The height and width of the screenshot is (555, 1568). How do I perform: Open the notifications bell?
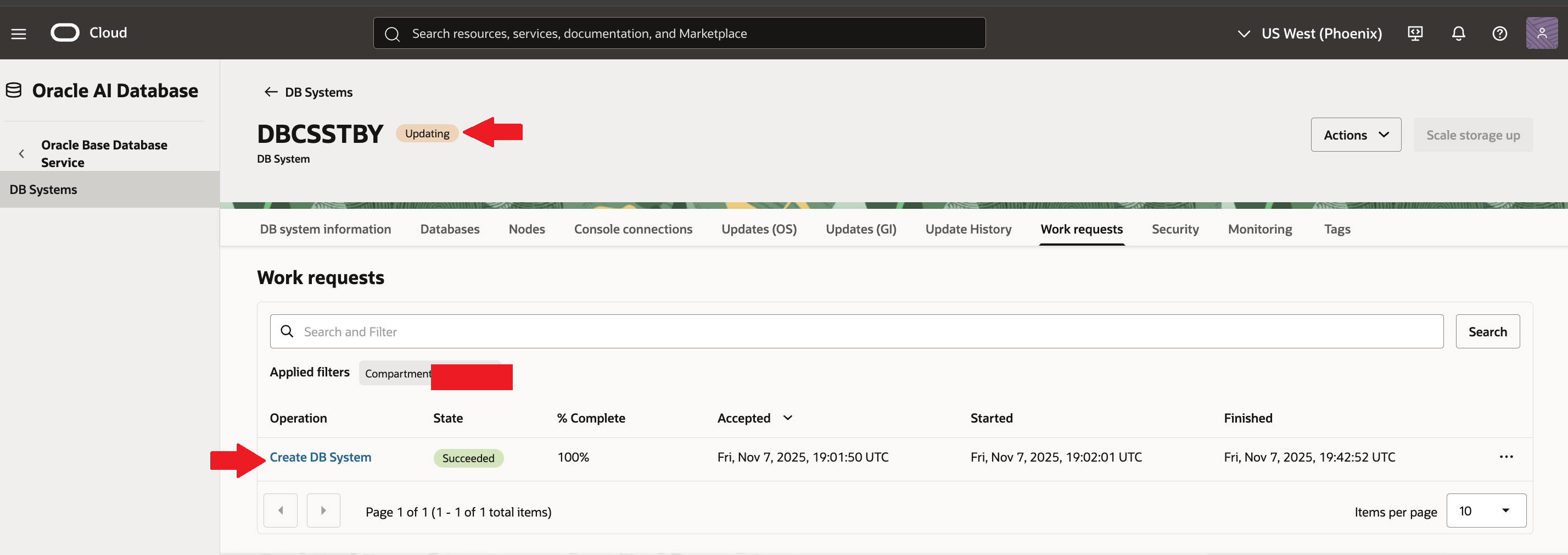click(1458, 34)
